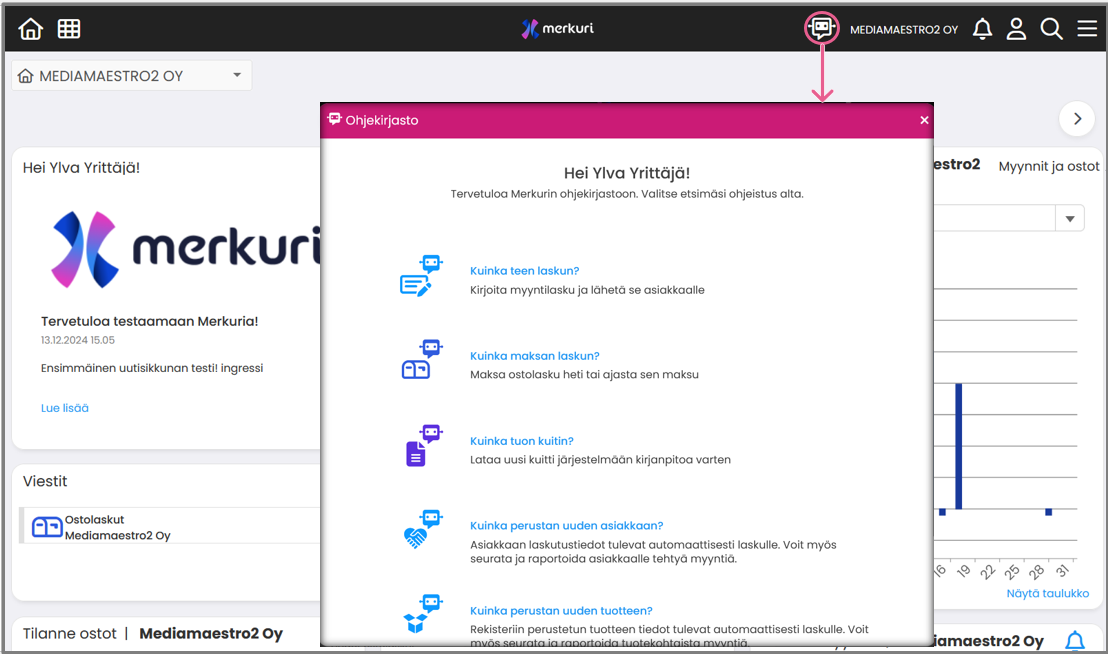
Task: Open the Kuinka teen laskun? guide
Action: click(524, 271)
